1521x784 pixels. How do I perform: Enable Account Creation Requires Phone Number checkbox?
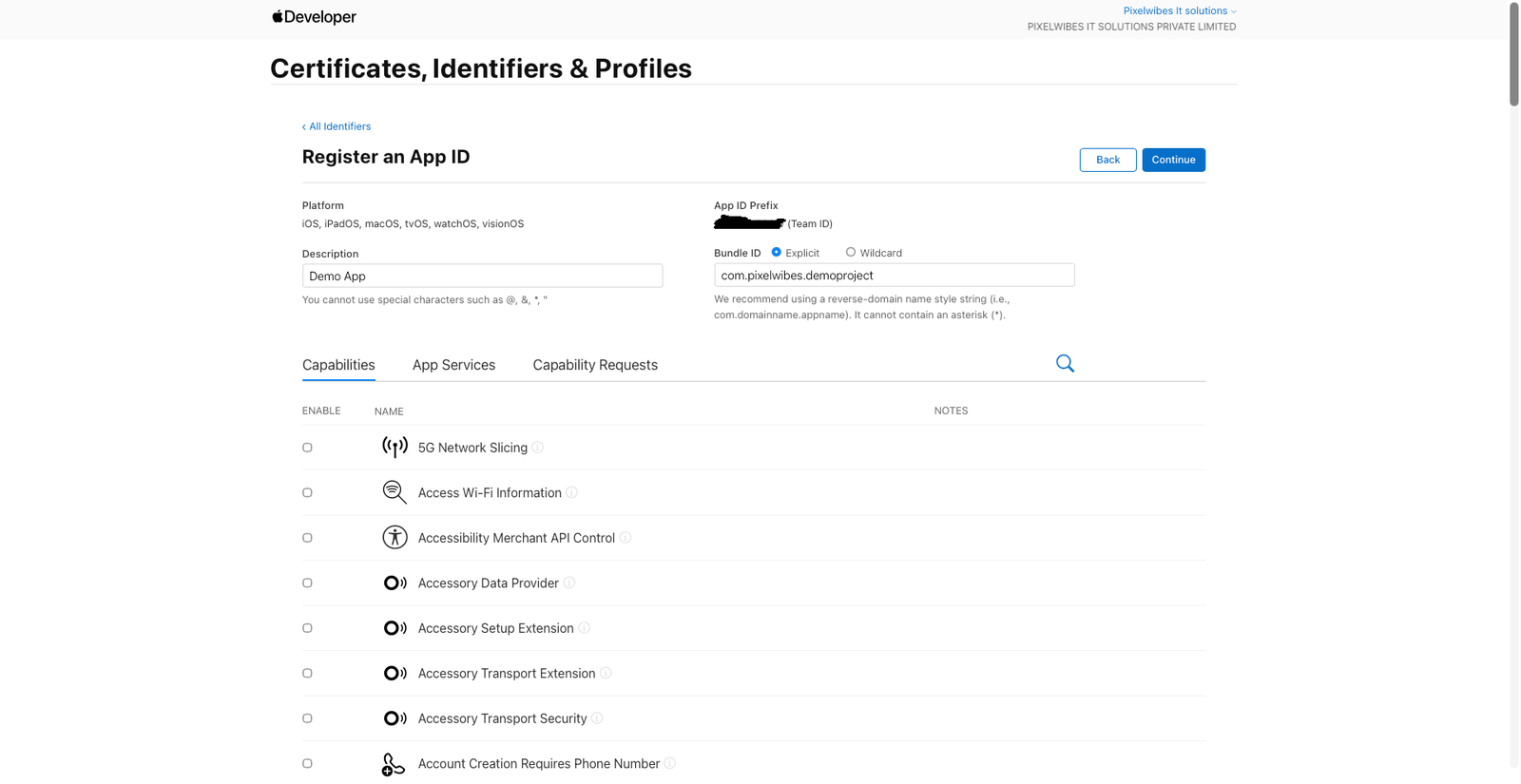pos(307,763)
